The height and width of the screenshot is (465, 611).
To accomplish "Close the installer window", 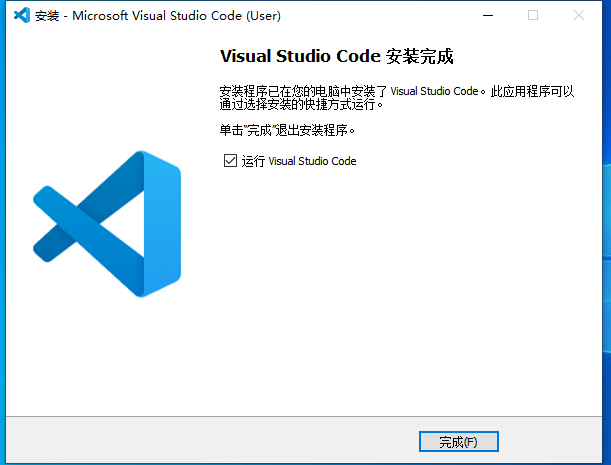I will tap(579, 16).
